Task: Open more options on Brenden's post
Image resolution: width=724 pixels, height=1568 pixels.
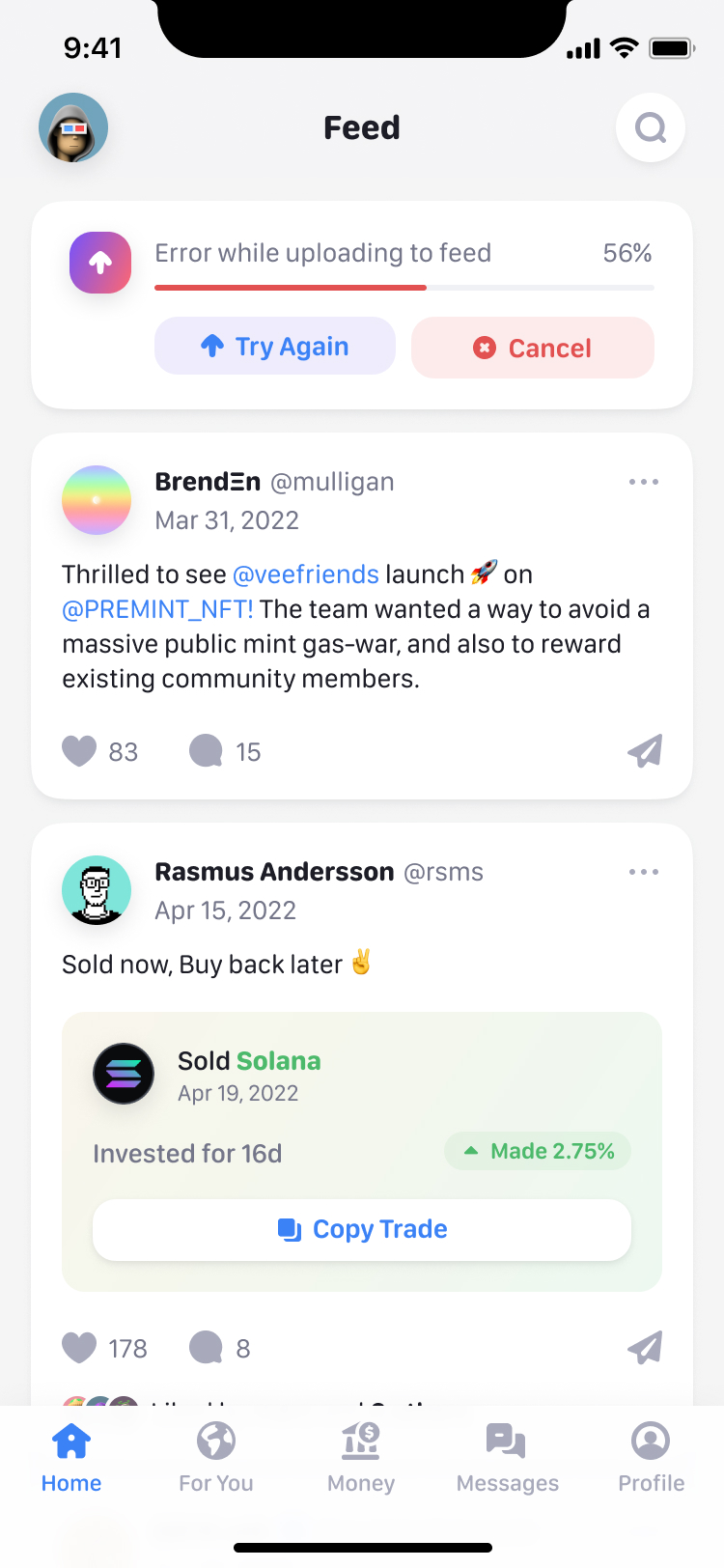Action: (x=644, y=482)
